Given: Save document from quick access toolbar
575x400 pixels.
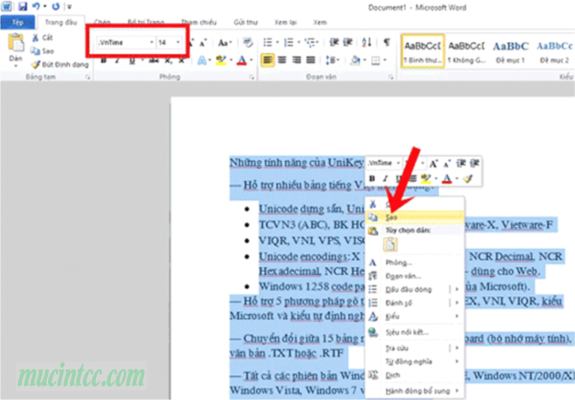Looking at the screenshot, I should coord(23,7).
